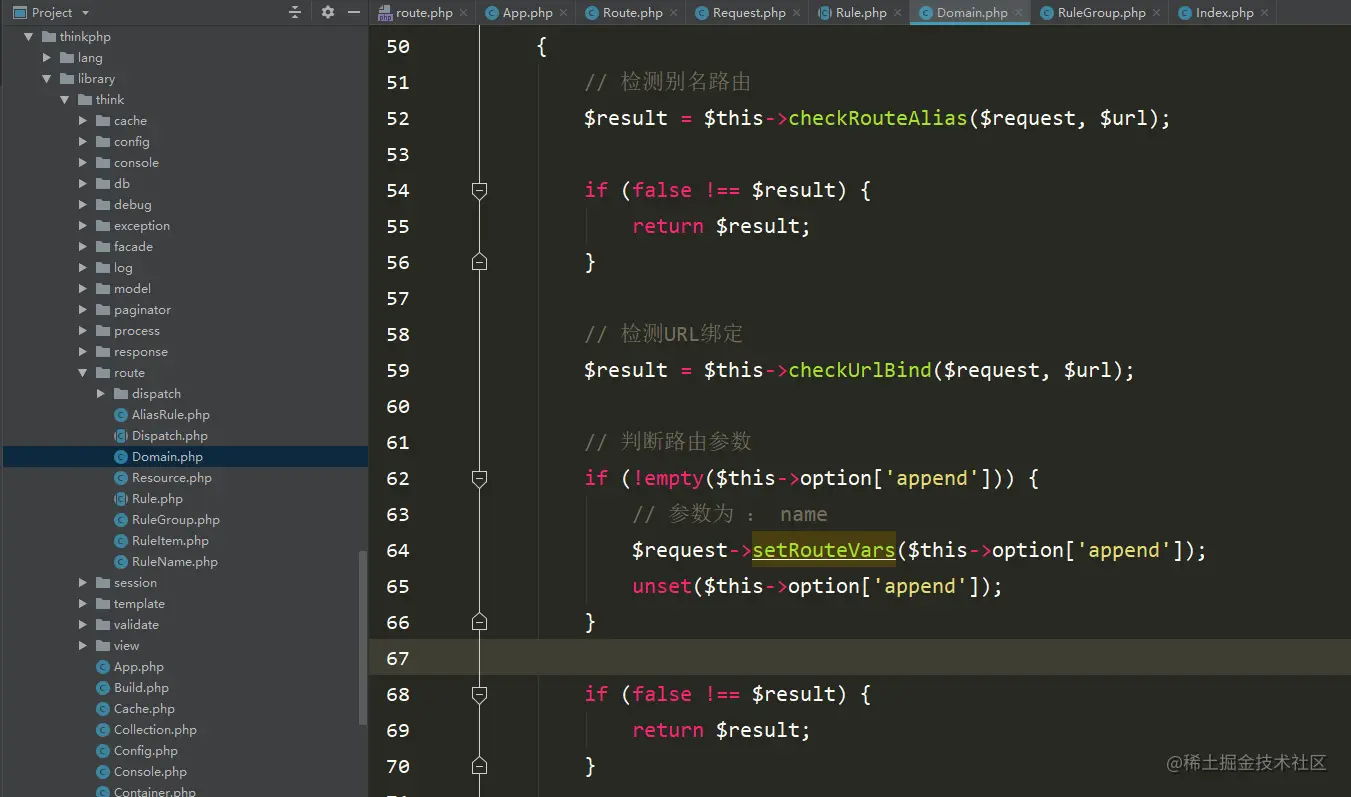Close the RuleGroup.php tab
1351x797 pixels.
point(1157,13)
